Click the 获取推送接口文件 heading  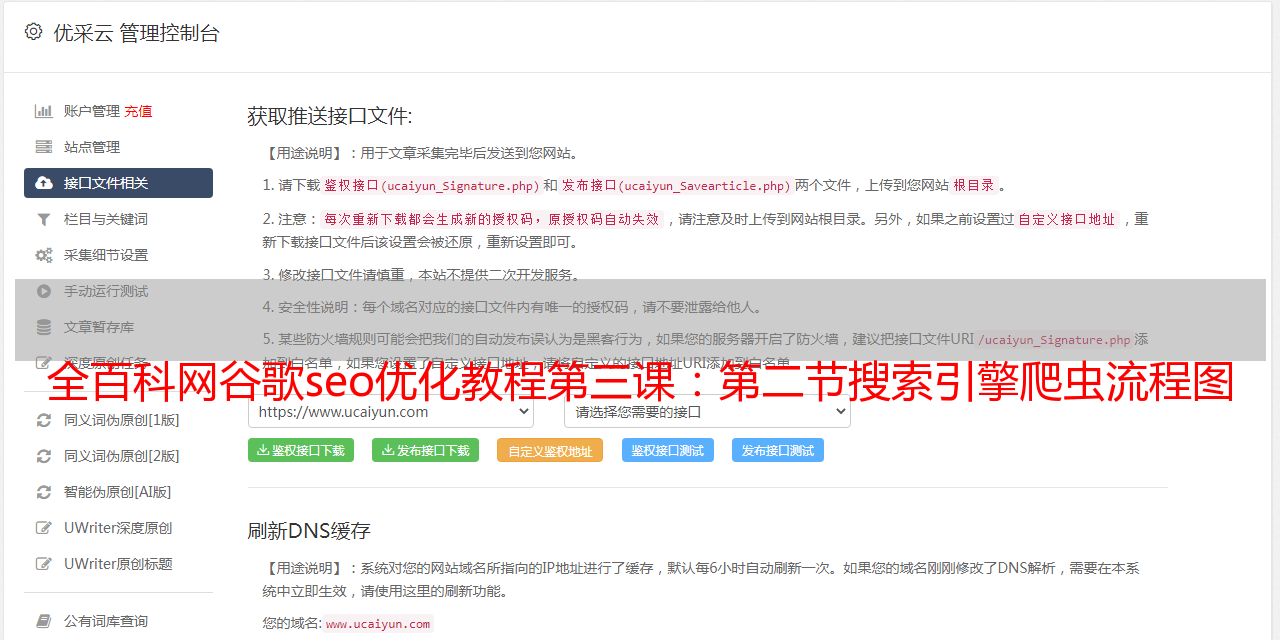330,116
